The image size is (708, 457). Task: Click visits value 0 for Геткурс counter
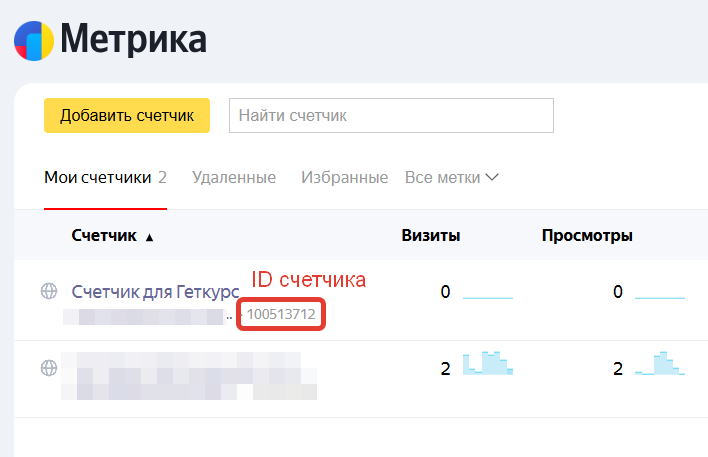445,292
